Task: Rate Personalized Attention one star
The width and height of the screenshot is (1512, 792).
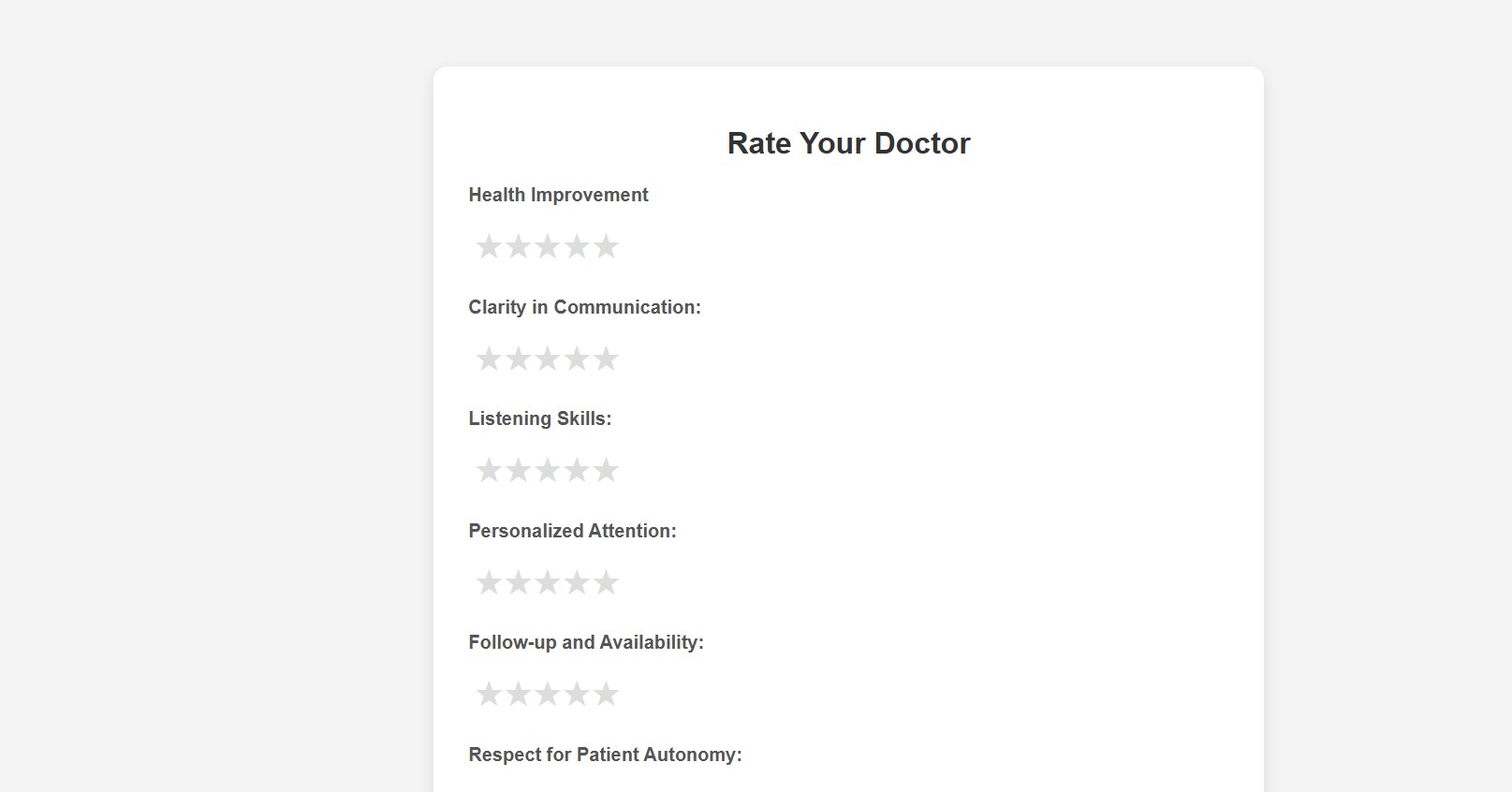Action: tap(488, 582)
